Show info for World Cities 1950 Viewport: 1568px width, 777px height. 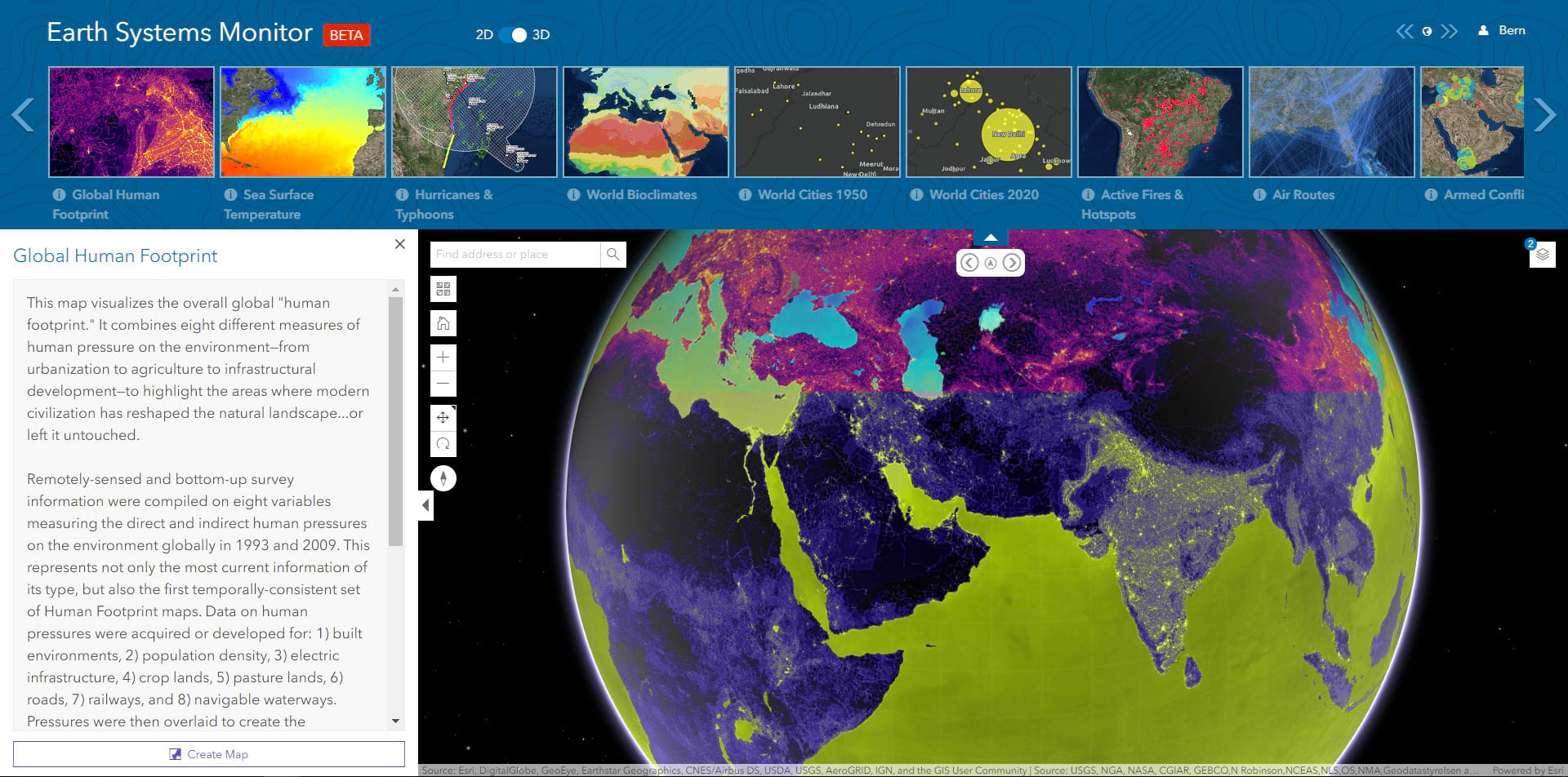pos(745,194)
